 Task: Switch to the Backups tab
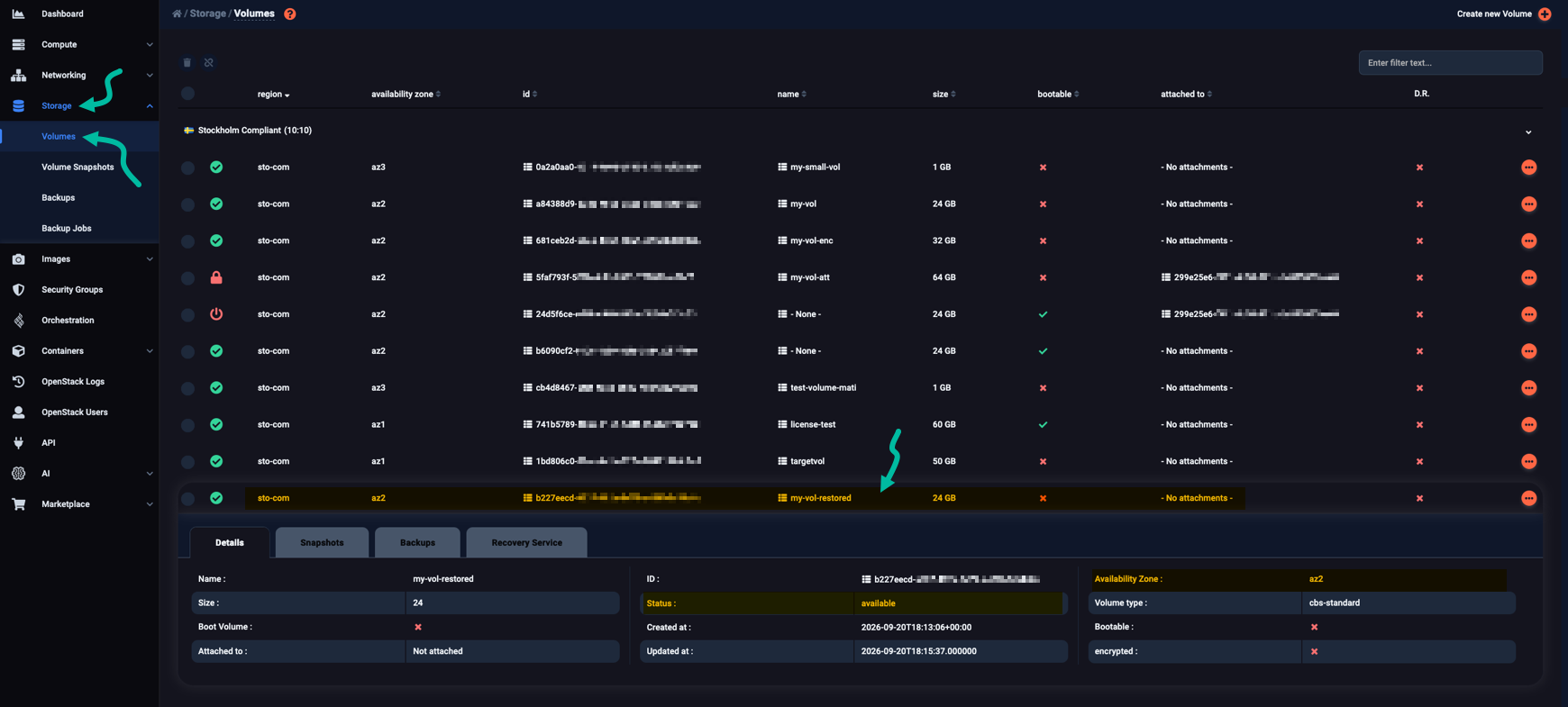pos(417,542)
